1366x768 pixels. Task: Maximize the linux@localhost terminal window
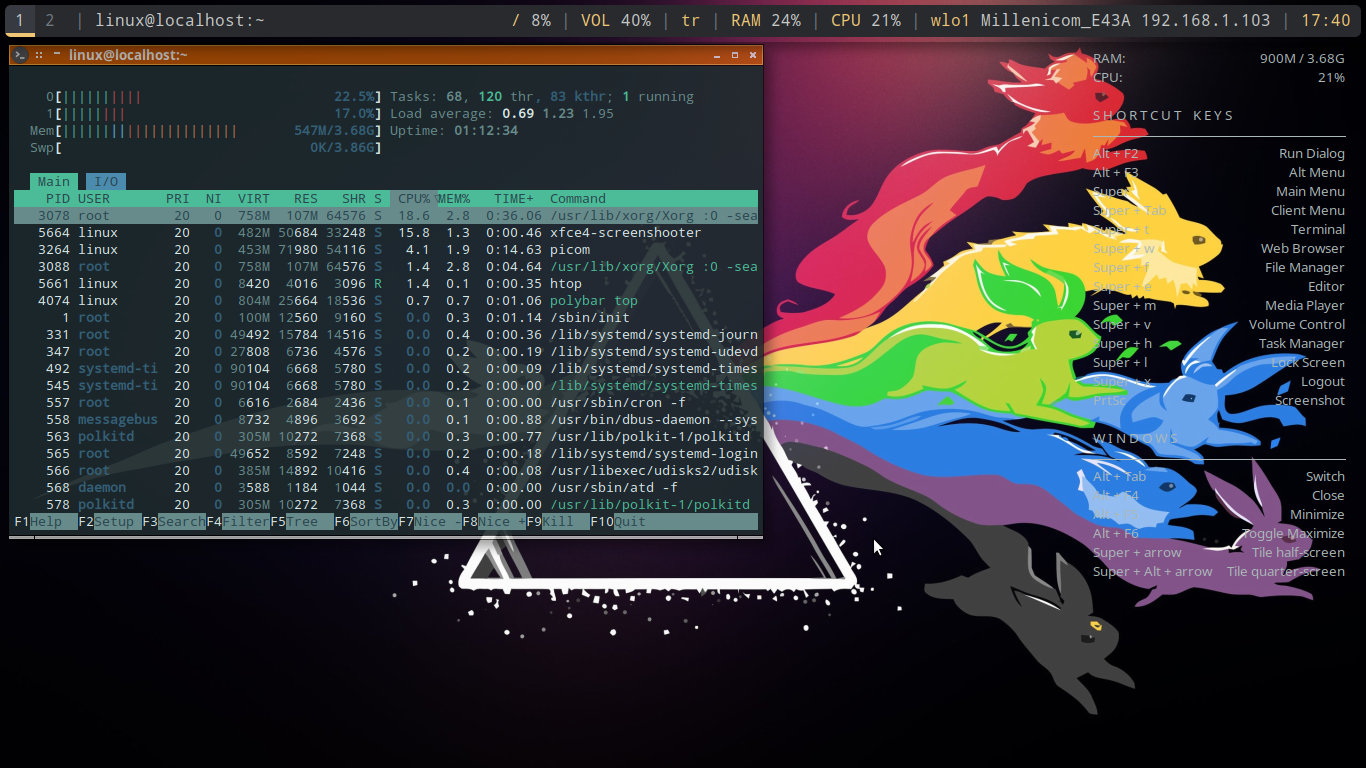coord(735,55)
